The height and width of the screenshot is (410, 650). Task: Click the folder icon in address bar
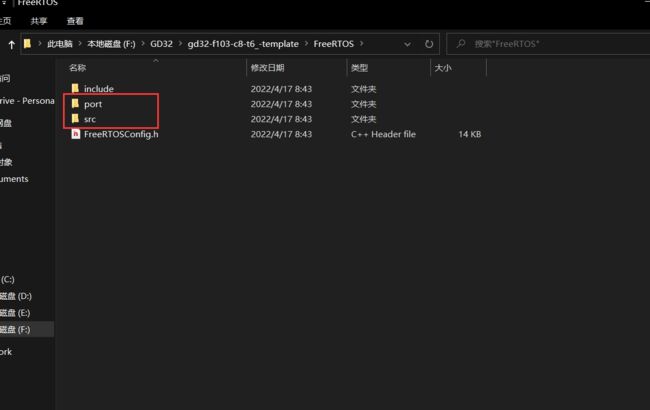[x=27, y=44]
